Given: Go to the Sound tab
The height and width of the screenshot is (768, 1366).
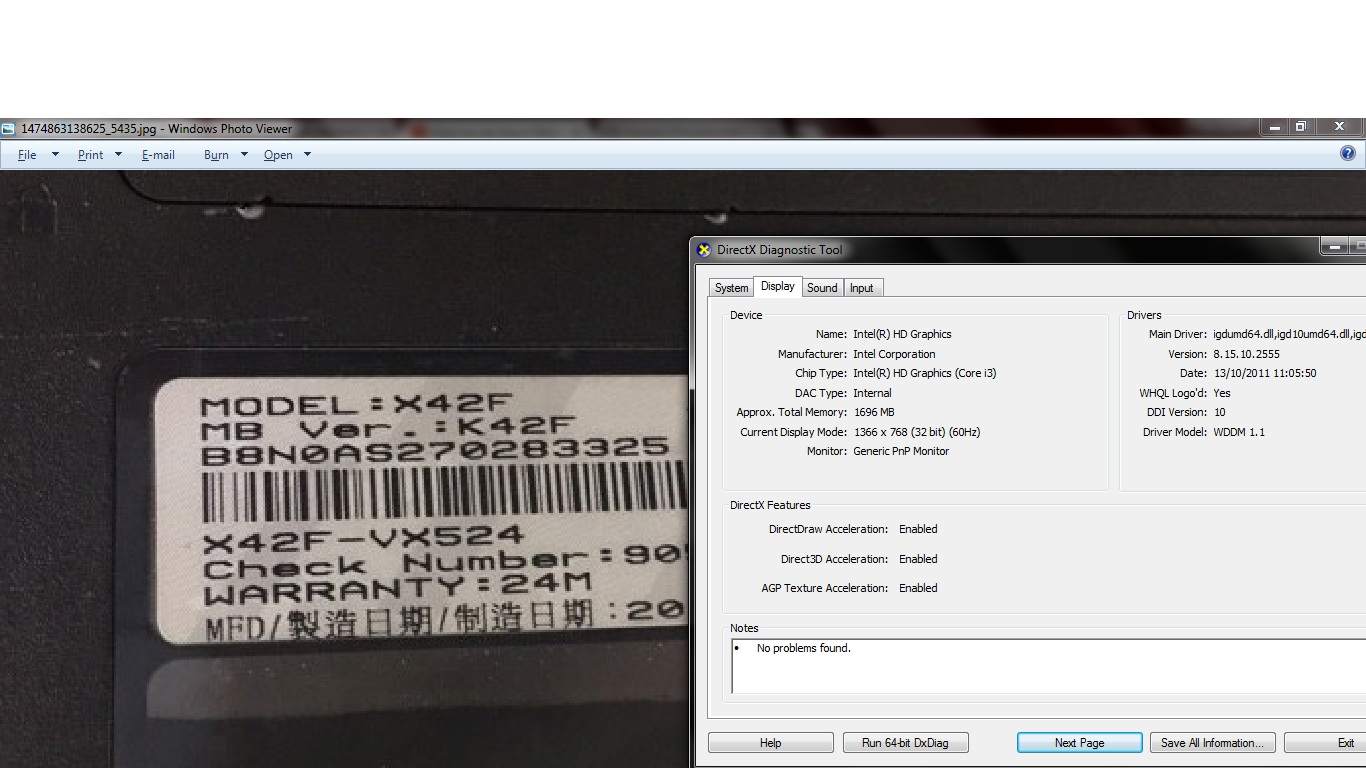Looking at the screenshot, I should click(822, 288).
